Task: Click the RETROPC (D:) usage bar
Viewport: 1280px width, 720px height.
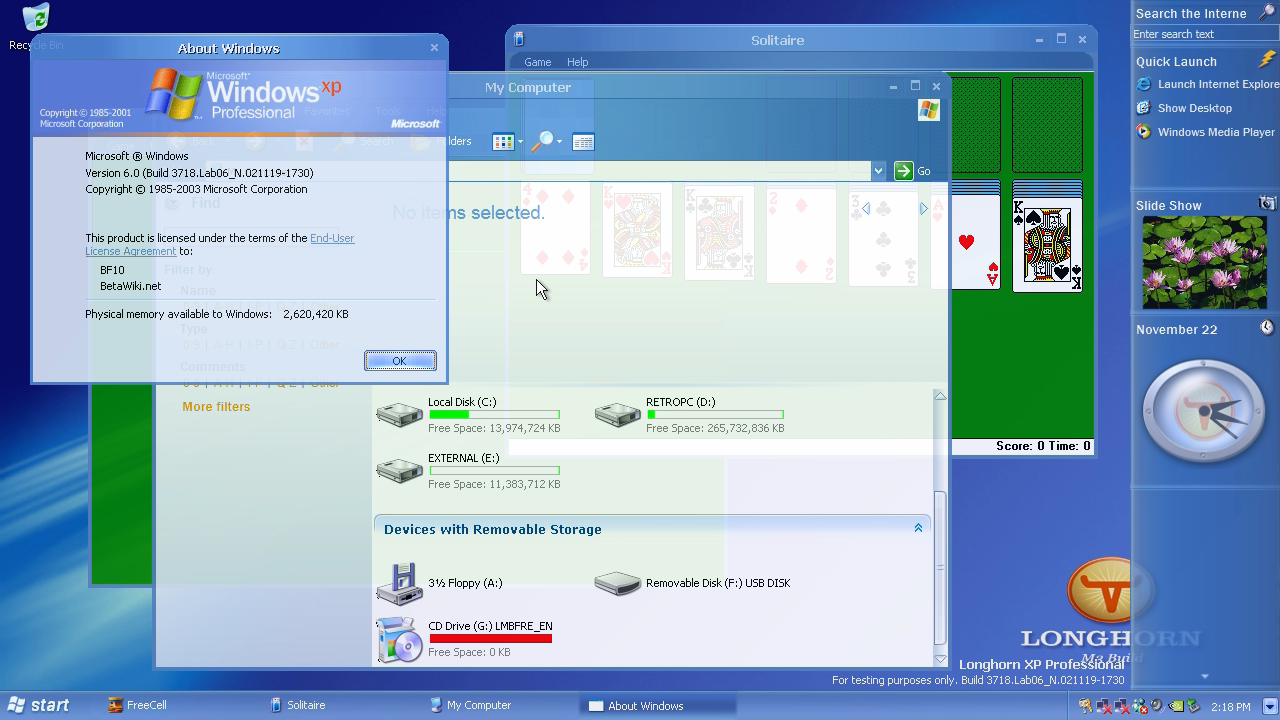Action: [715, 414]
